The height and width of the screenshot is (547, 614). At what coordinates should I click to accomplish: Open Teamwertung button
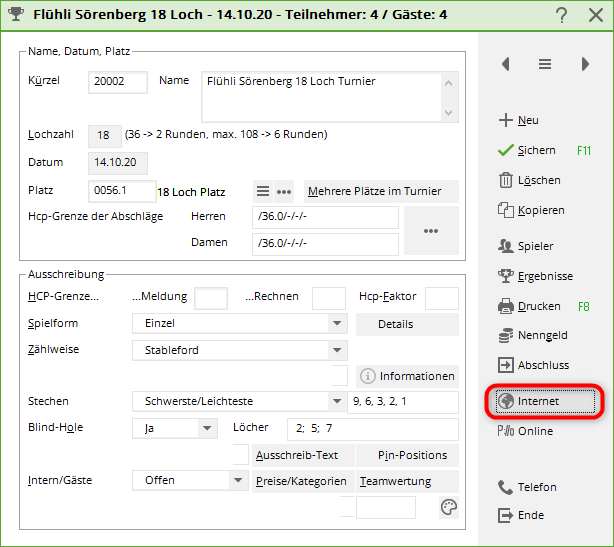coord(407,481)
